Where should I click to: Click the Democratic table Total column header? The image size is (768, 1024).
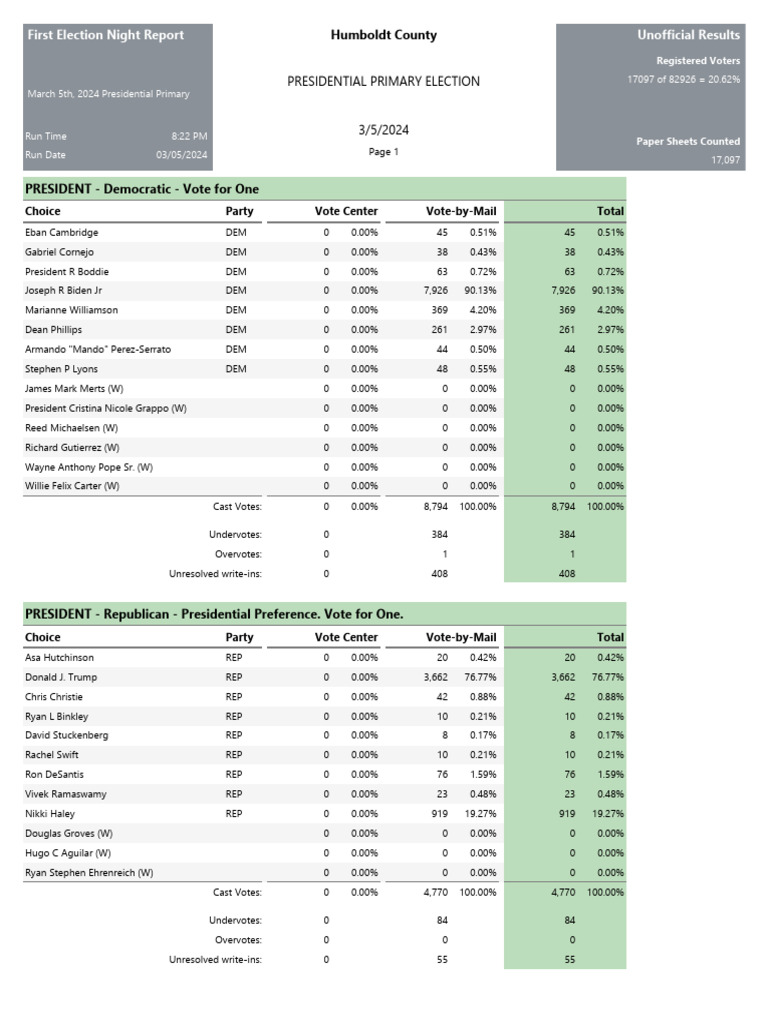(610, 211)
